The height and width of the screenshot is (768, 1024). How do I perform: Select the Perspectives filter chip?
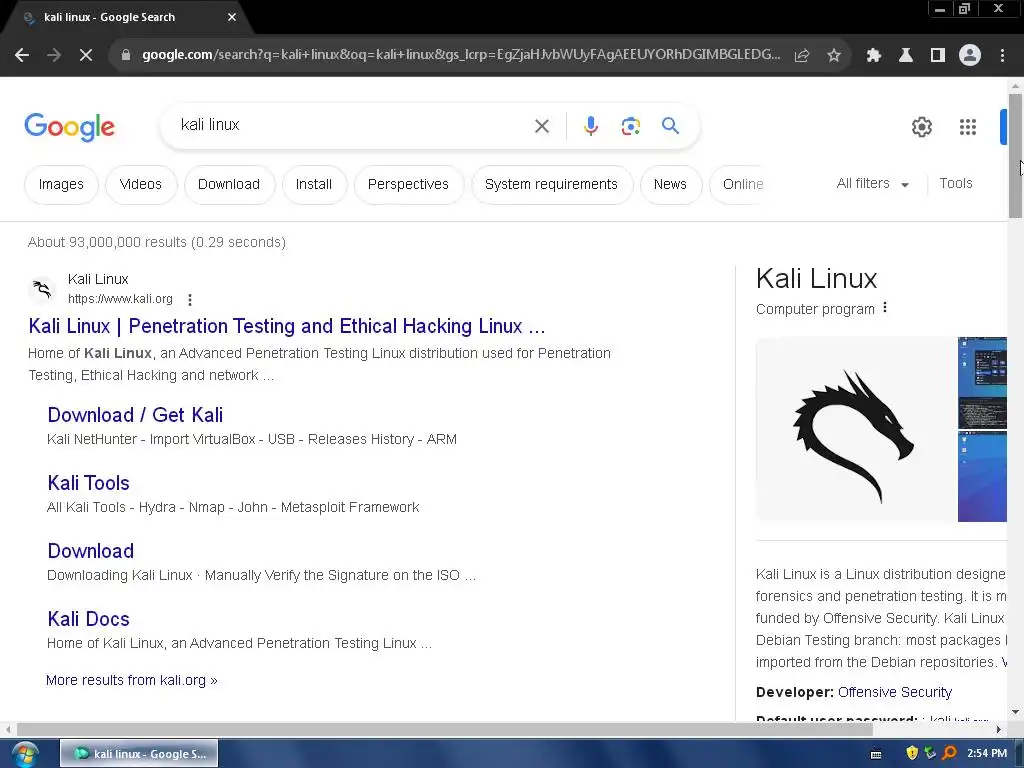[408, 185]
